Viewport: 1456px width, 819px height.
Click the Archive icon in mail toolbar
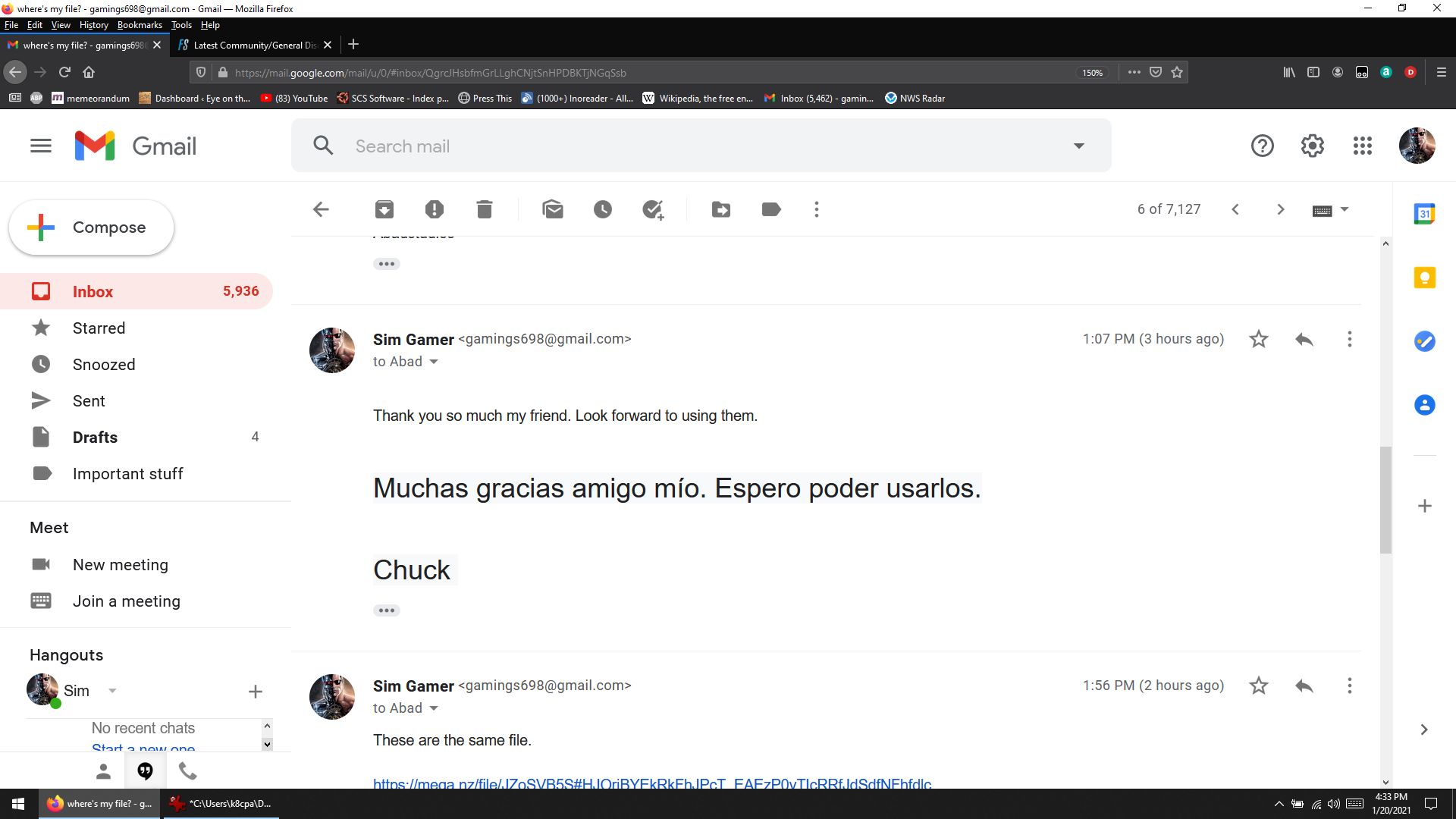tap(384, 209)
